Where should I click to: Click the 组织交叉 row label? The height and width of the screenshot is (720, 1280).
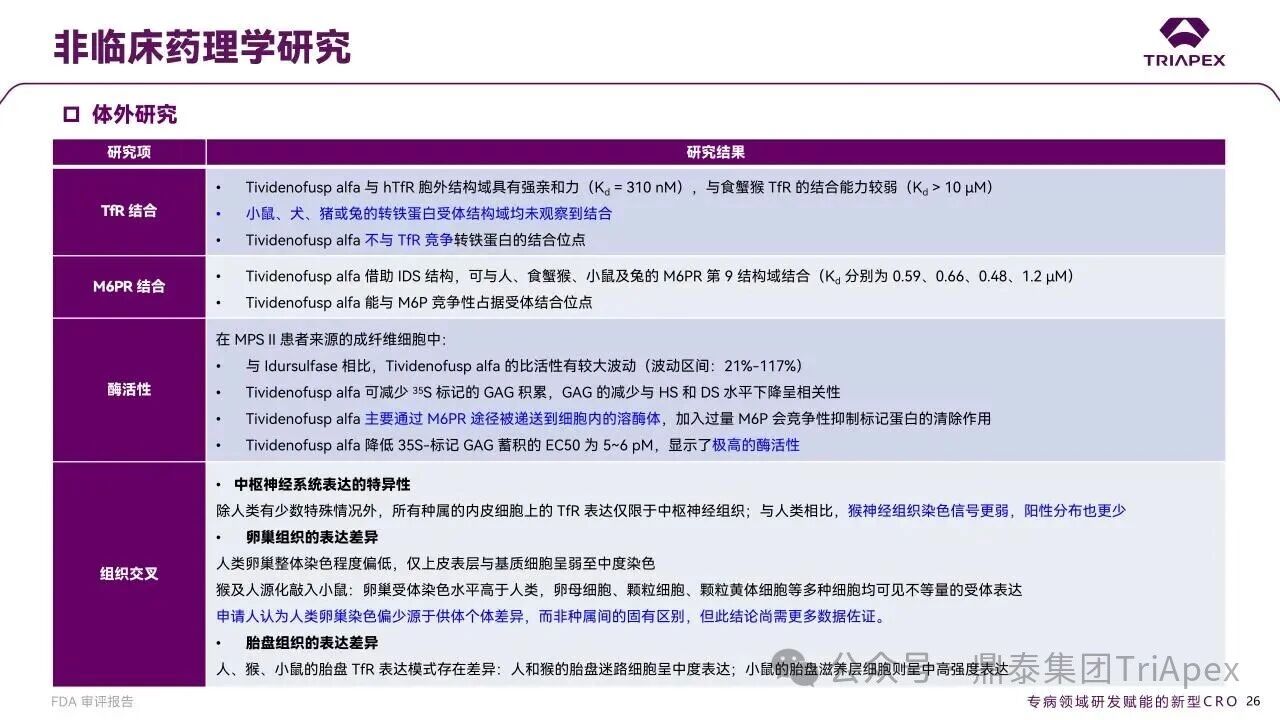click(x=129, y=573)
